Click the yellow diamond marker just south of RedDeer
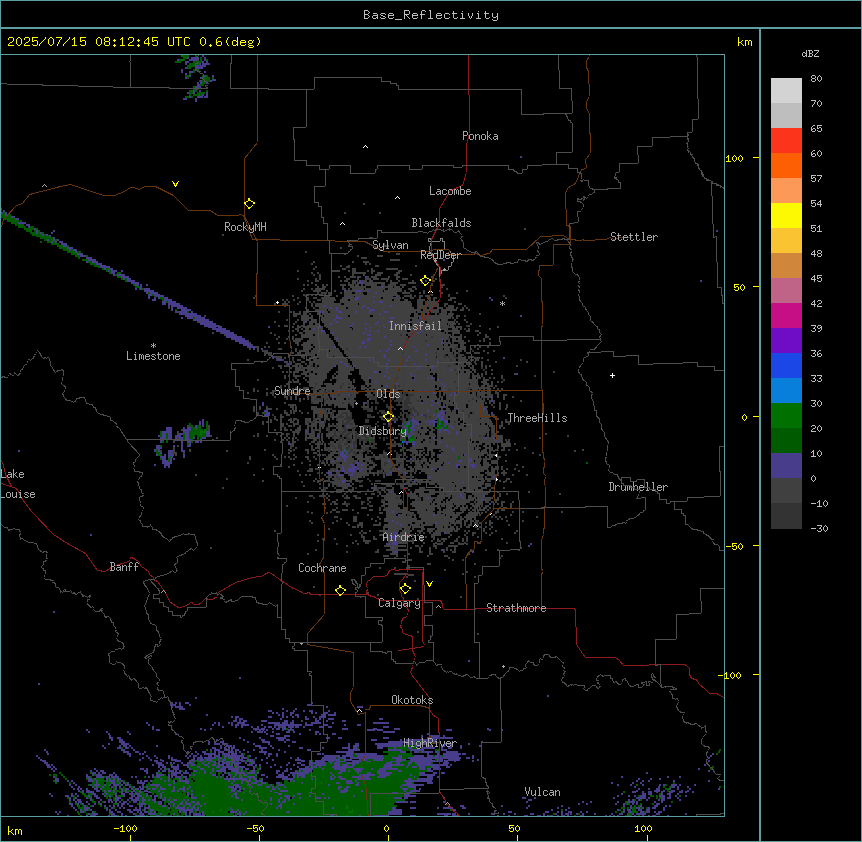This screenshot has height=842, width=862. (x=425, y=281)
